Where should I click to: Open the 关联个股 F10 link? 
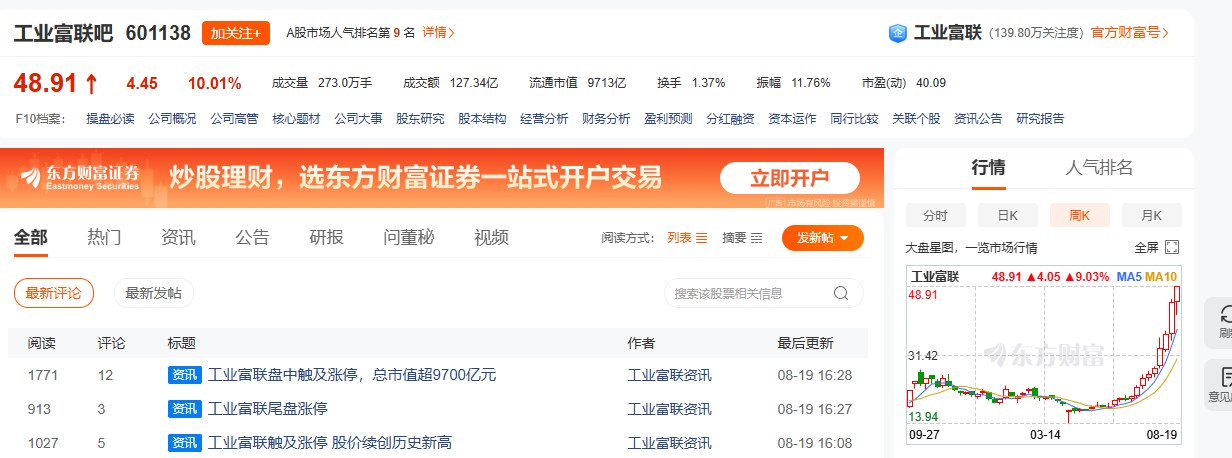pyautogui.click(x=916, y=119)
